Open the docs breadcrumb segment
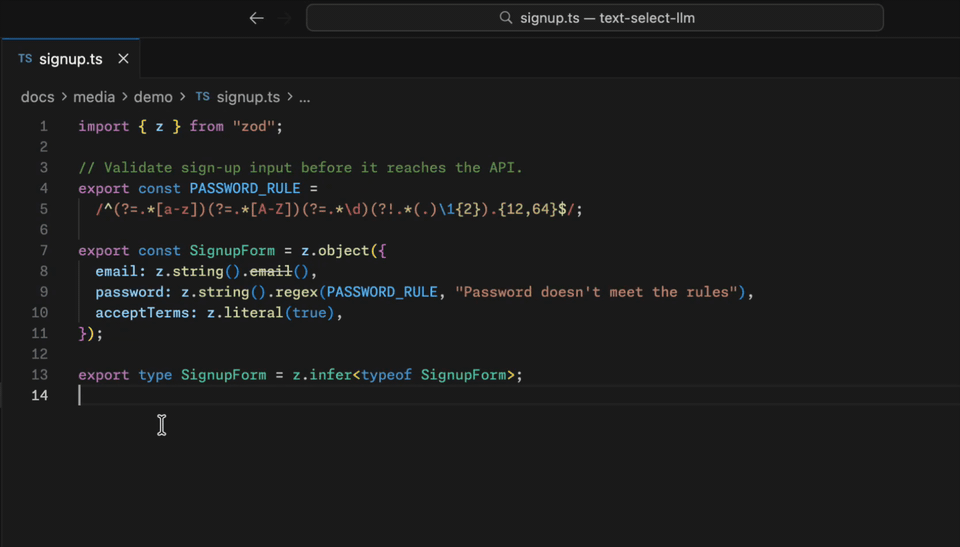960x547 pixels. coord(37,97)
